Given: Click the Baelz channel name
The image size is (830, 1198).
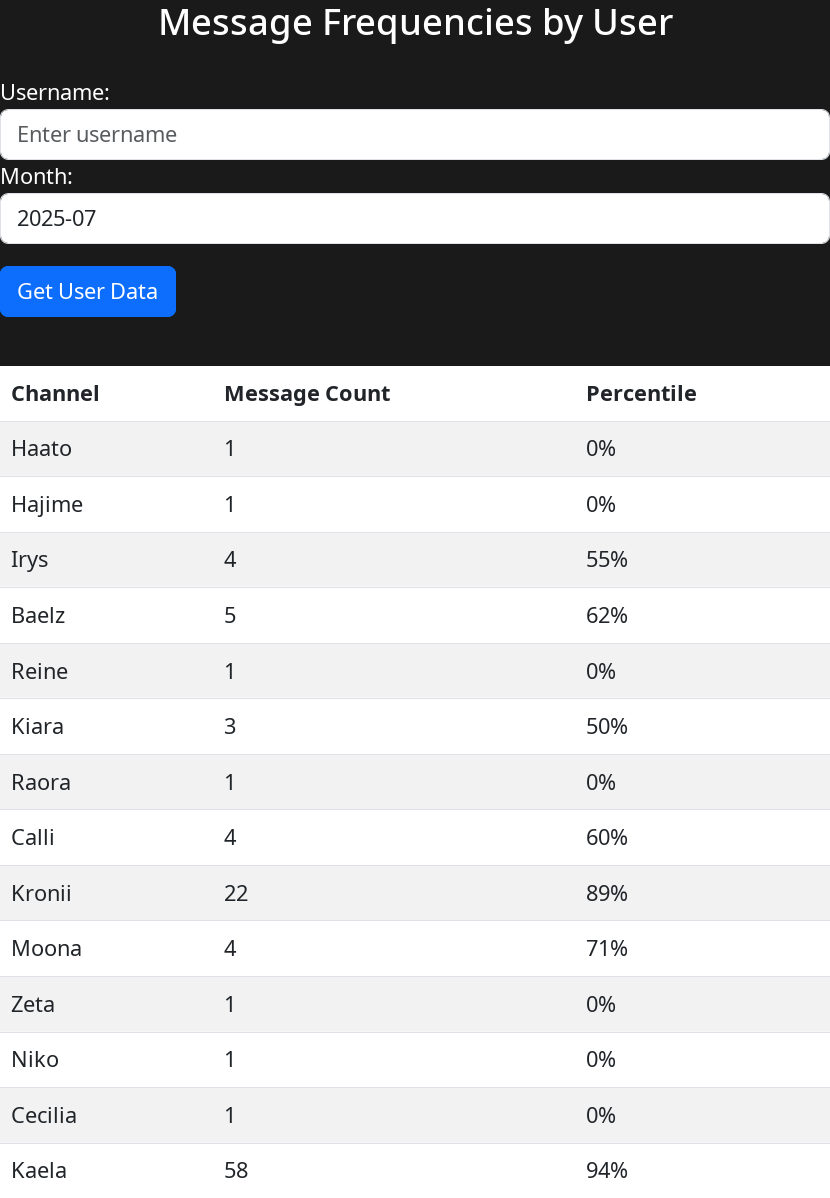Looking at the screenshot, I should pos(38,616).
